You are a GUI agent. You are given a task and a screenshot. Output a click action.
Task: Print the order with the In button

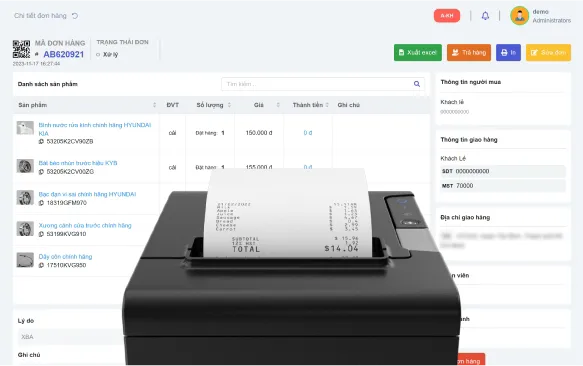(x=508, y=52)
